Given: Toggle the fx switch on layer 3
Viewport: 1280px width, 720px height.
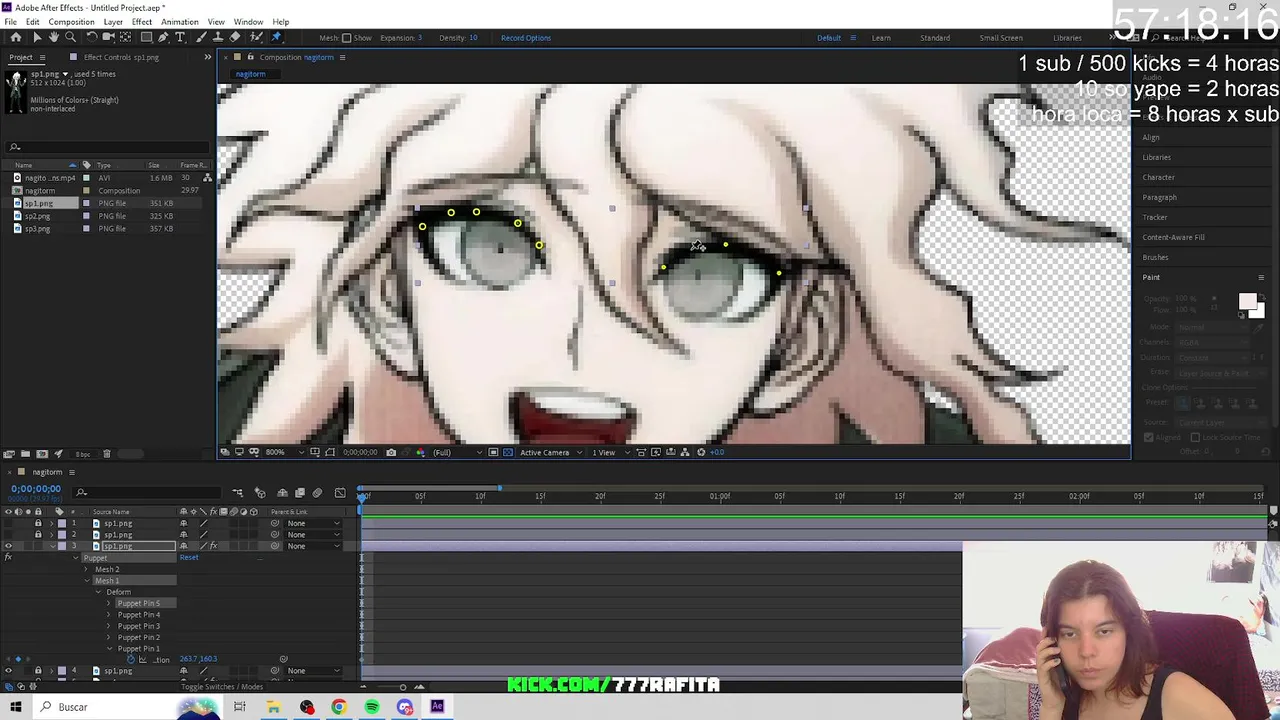Looking at the screenshot, I should 214,546.
